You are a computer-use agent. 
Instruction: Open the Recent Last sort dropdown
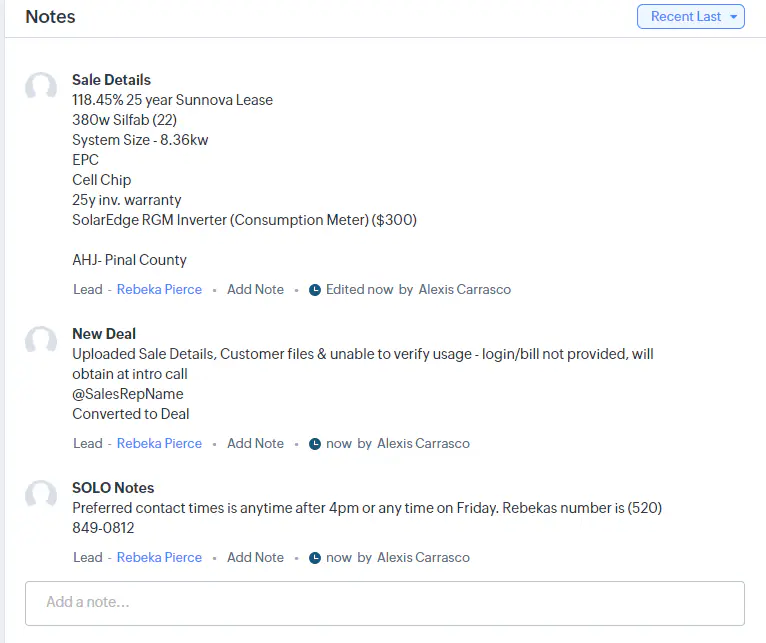[690, 17]
